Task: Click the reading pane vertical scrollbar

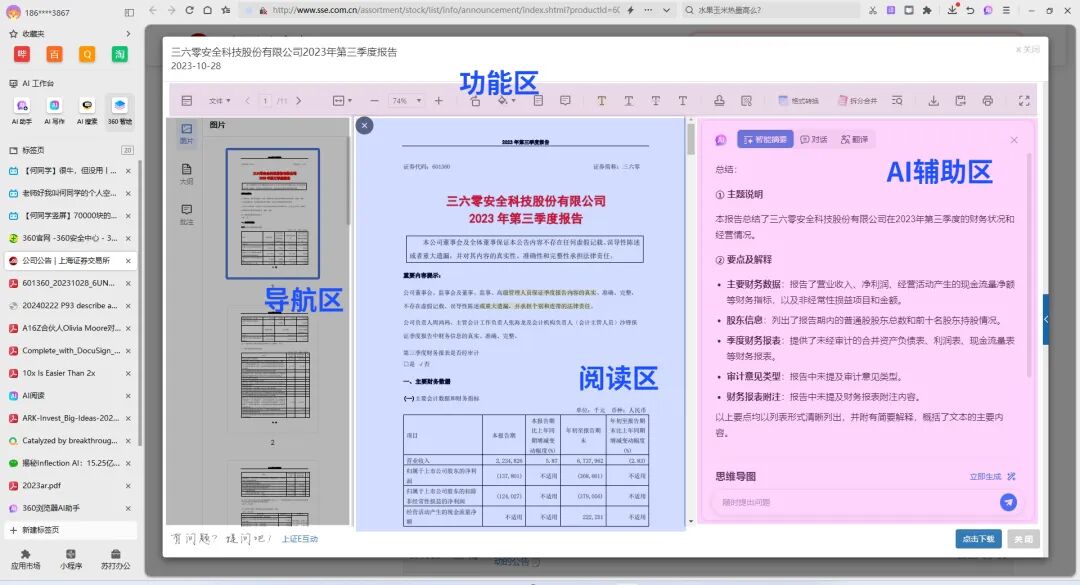Action: pyautogui.click(x=690, y=140)
